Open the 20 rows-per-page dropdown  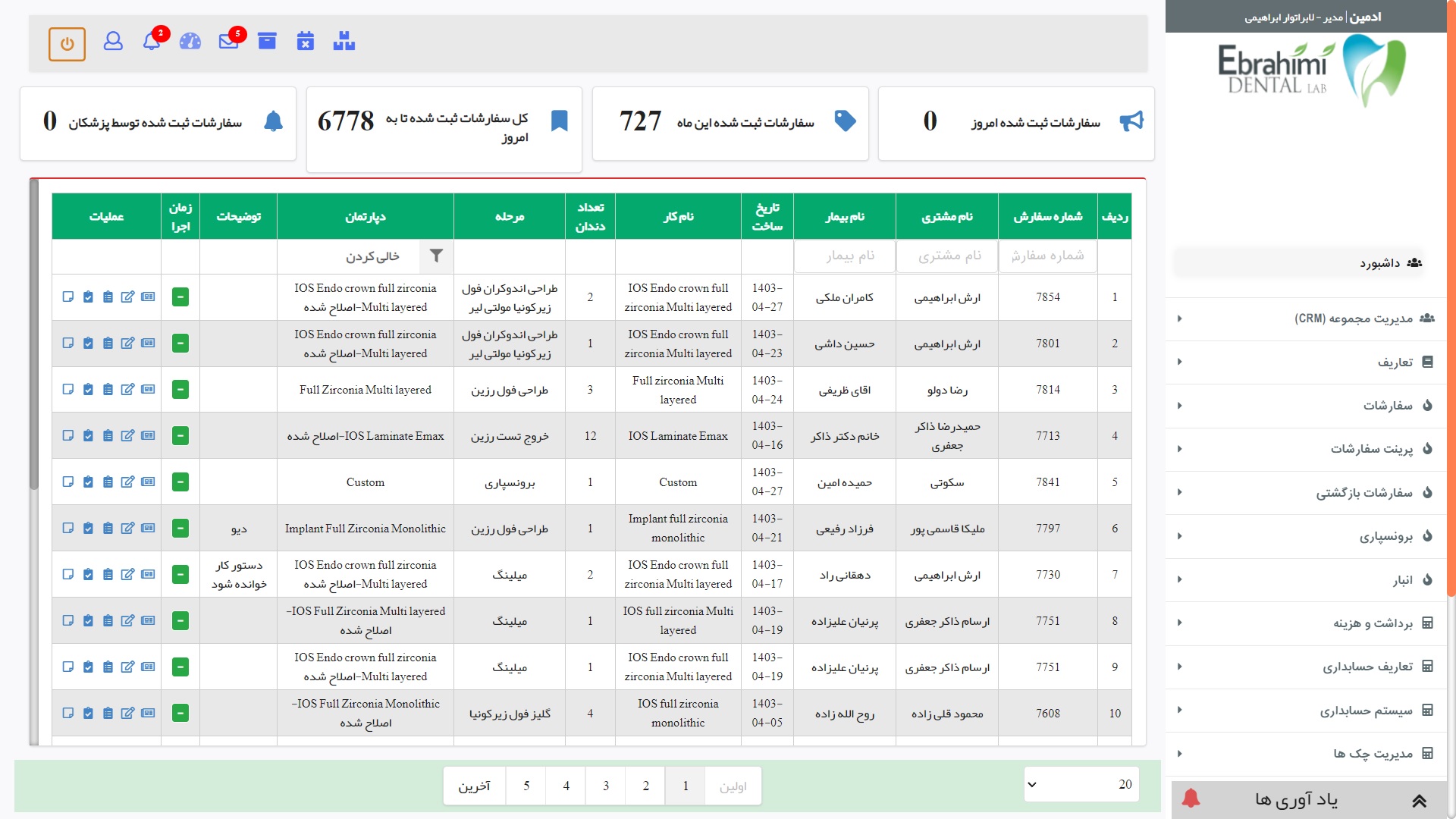tap(1081, 785)
